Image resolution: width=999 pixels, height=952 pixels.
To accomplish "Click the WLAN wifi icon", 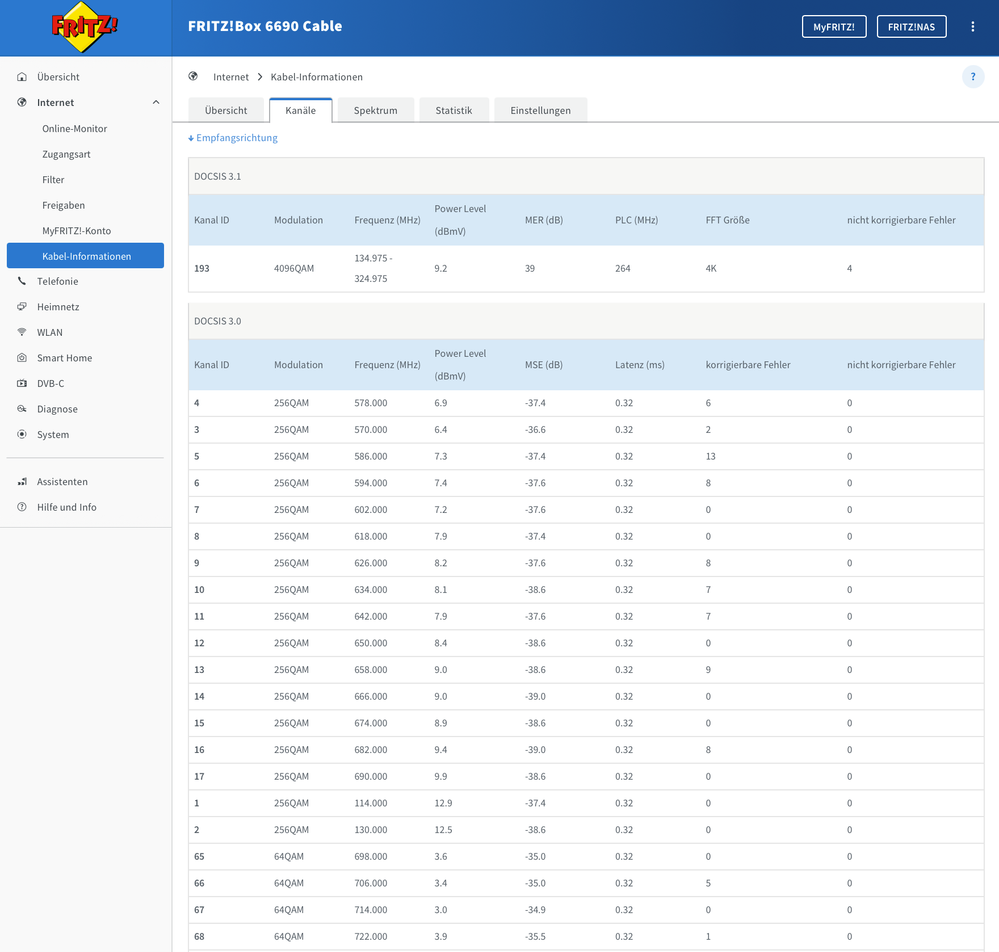I will [x=22, y=333].
